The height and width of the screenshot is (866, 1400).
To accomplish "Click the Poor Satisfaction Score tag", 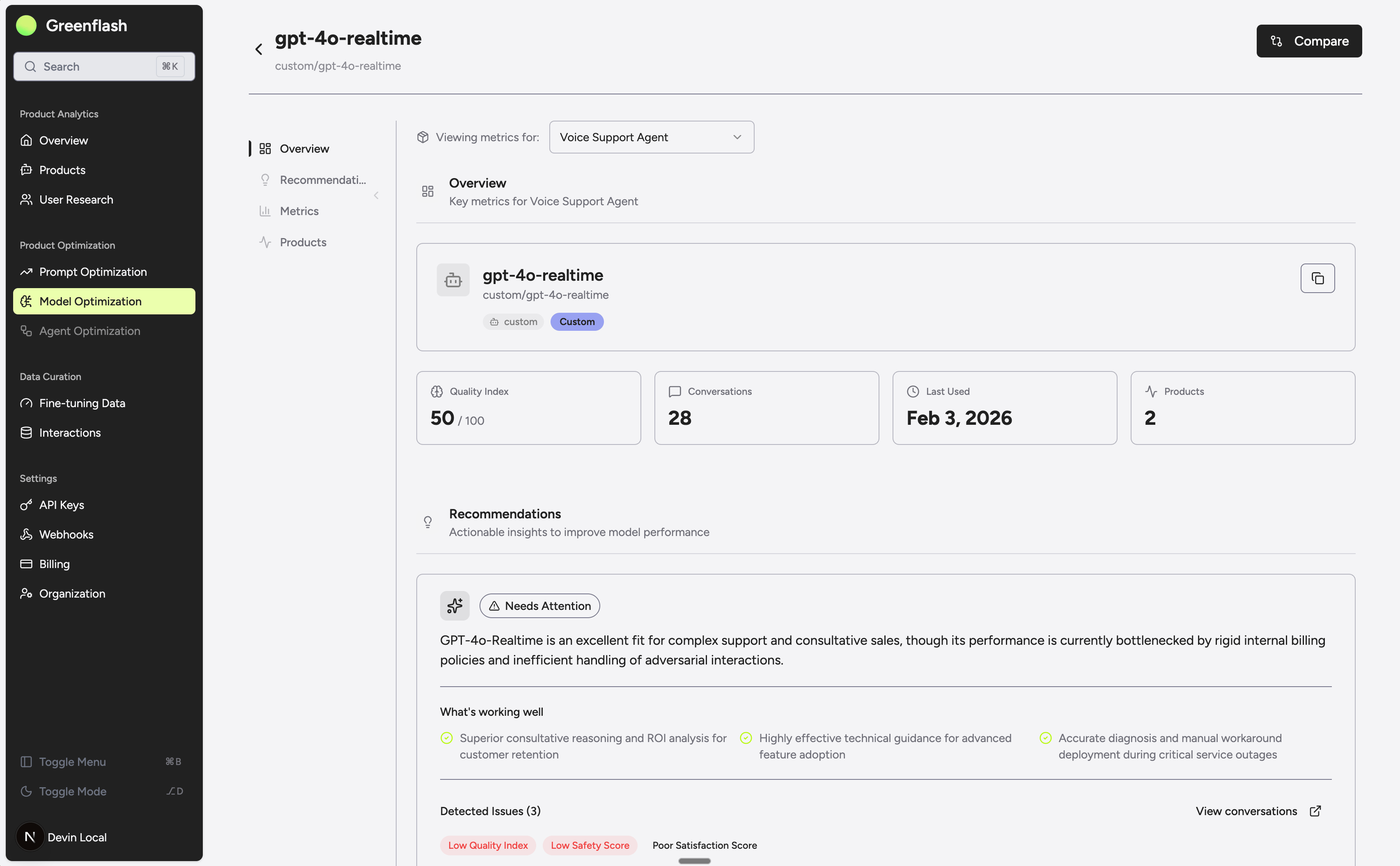I will click(705, 845).
